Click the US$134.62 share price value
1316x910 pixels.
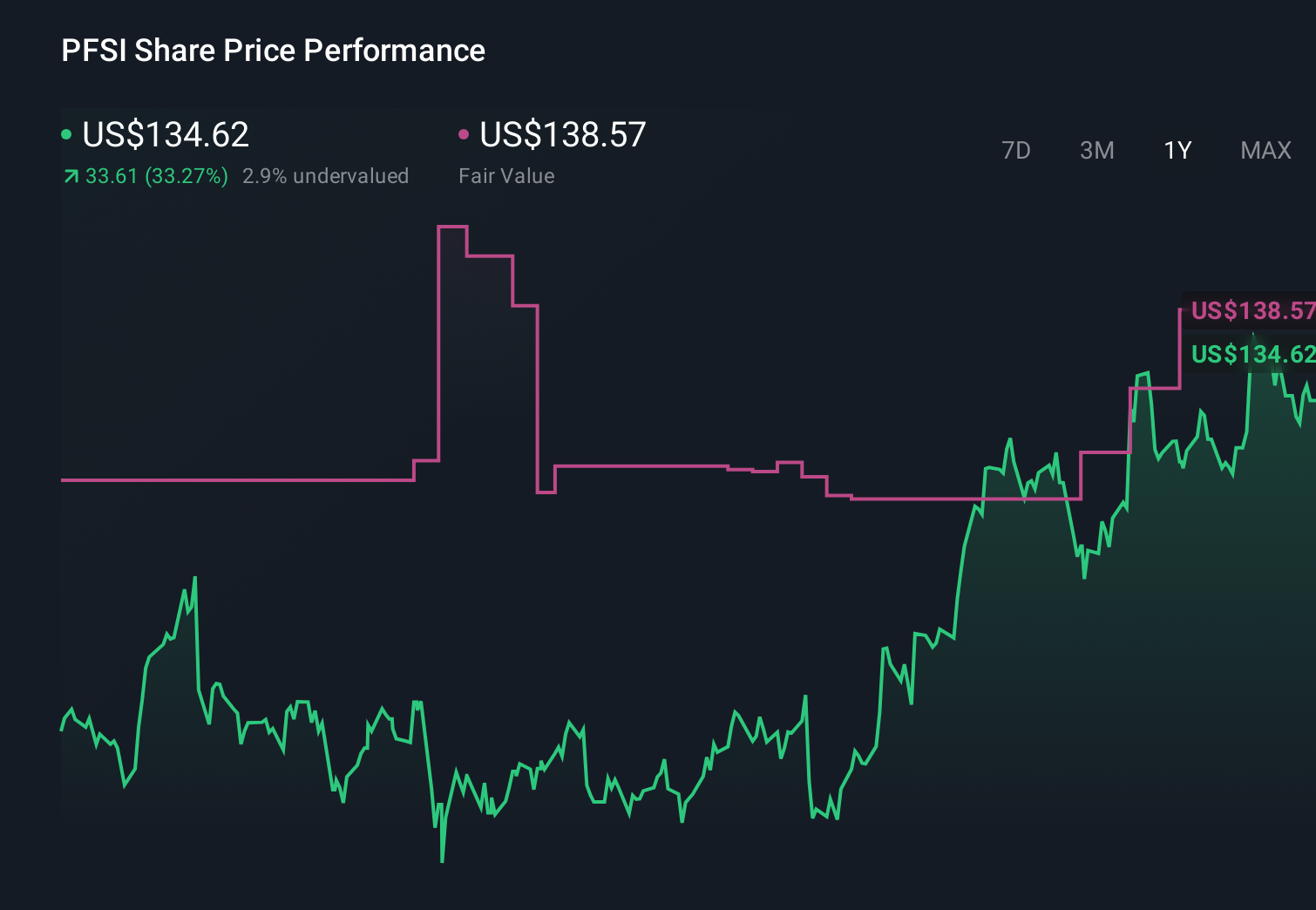point(166,134)
